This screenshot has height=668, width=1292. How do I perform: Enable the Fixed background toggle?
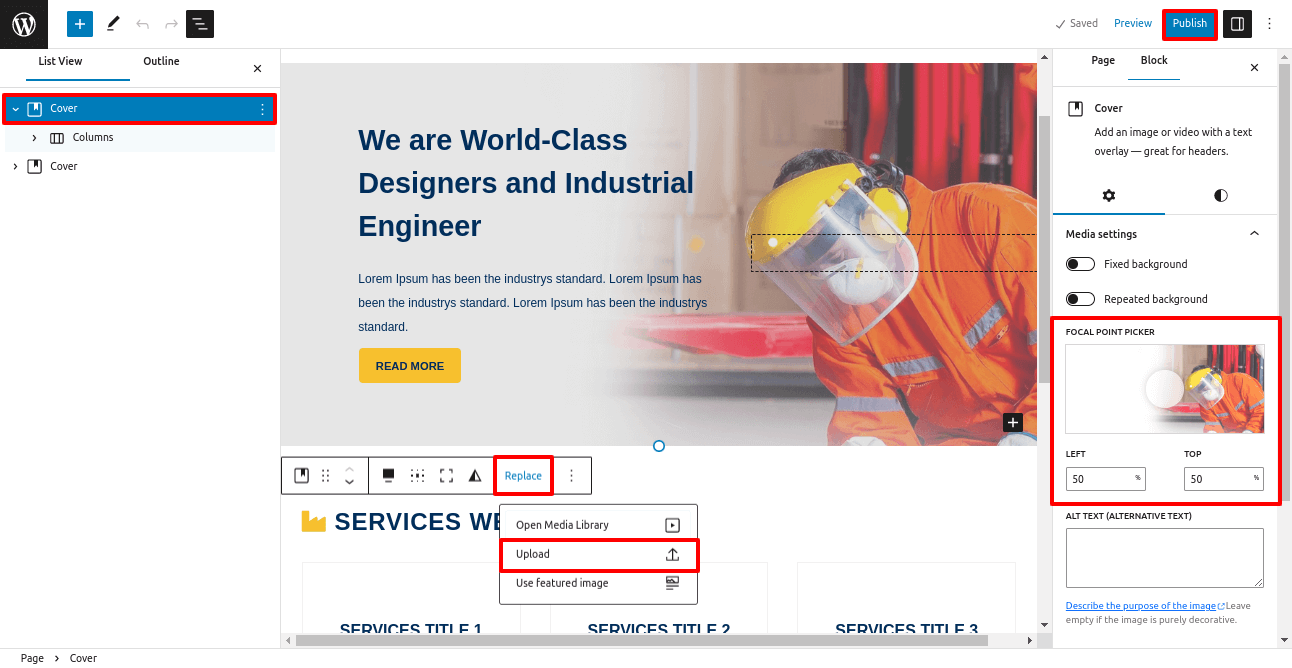tap(1080, 264)
